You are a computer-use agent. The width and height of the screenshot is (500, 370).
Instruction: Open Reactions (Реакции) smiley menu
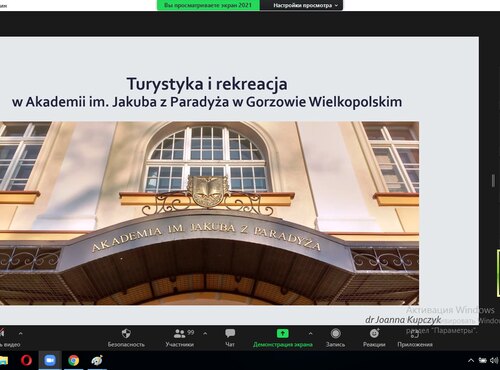374,338
